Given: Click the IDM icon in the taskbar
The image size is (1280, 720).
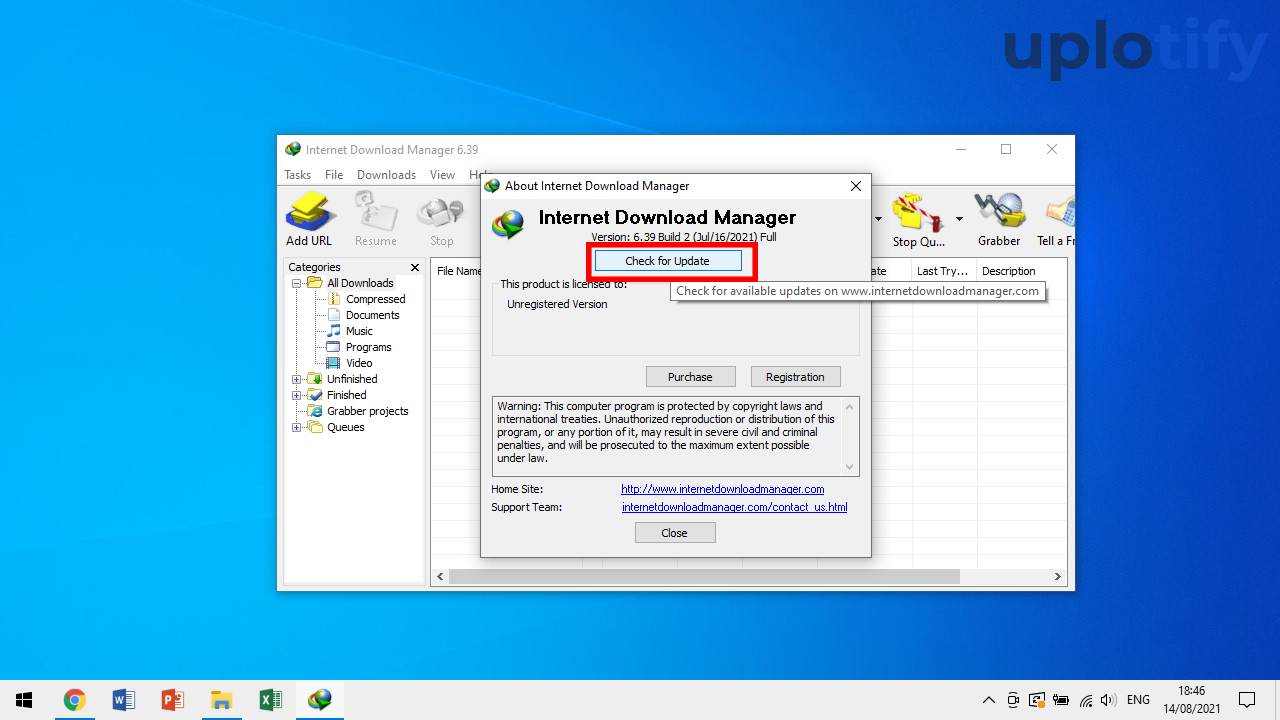Looking at the screenshot, I should click(x=320, y=700).
